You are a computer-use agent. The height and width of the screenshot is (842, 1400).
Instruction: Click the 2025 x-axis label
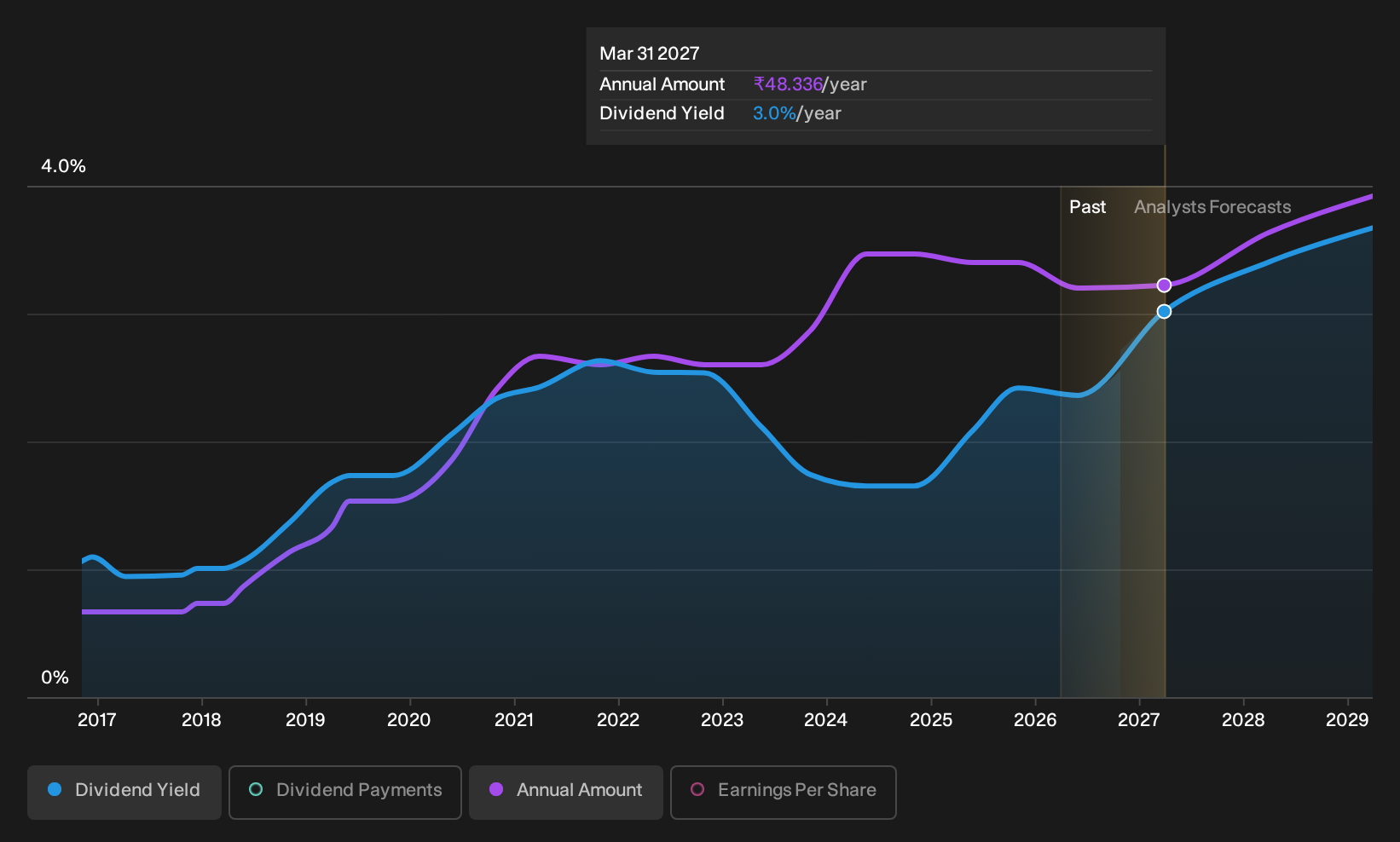point(931,720)
